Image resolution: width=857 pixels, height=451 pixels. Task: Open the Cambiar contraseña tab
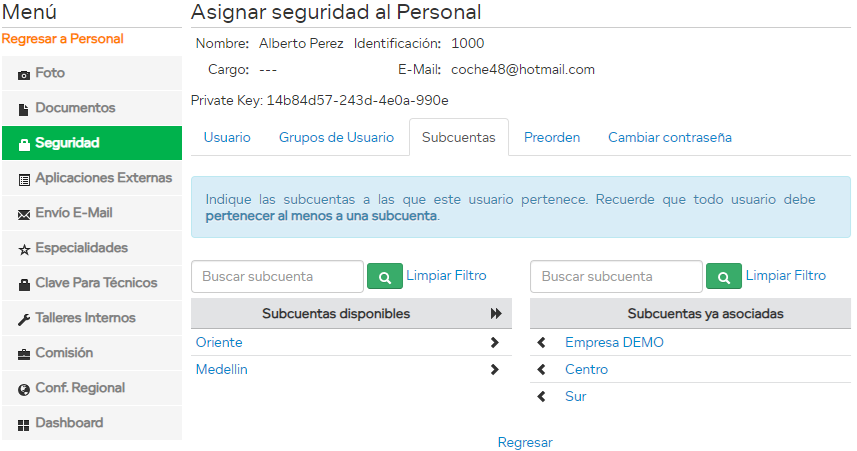point(670,138)
